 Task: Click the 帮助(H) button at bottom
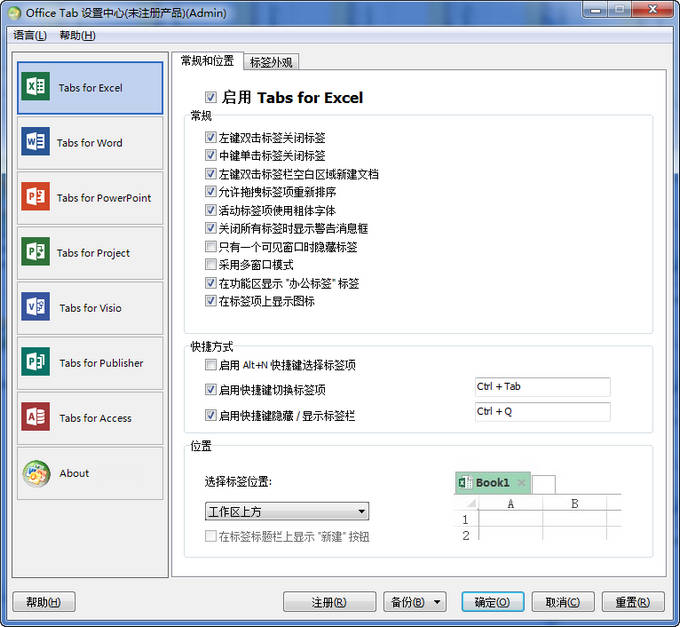click(x=43, y=602)
